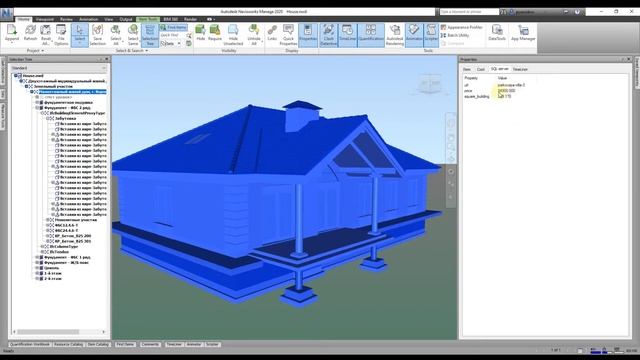Expand the Select & Search panel arrow
The height and width of the screenshot is (360, 640).
(147, 51)
